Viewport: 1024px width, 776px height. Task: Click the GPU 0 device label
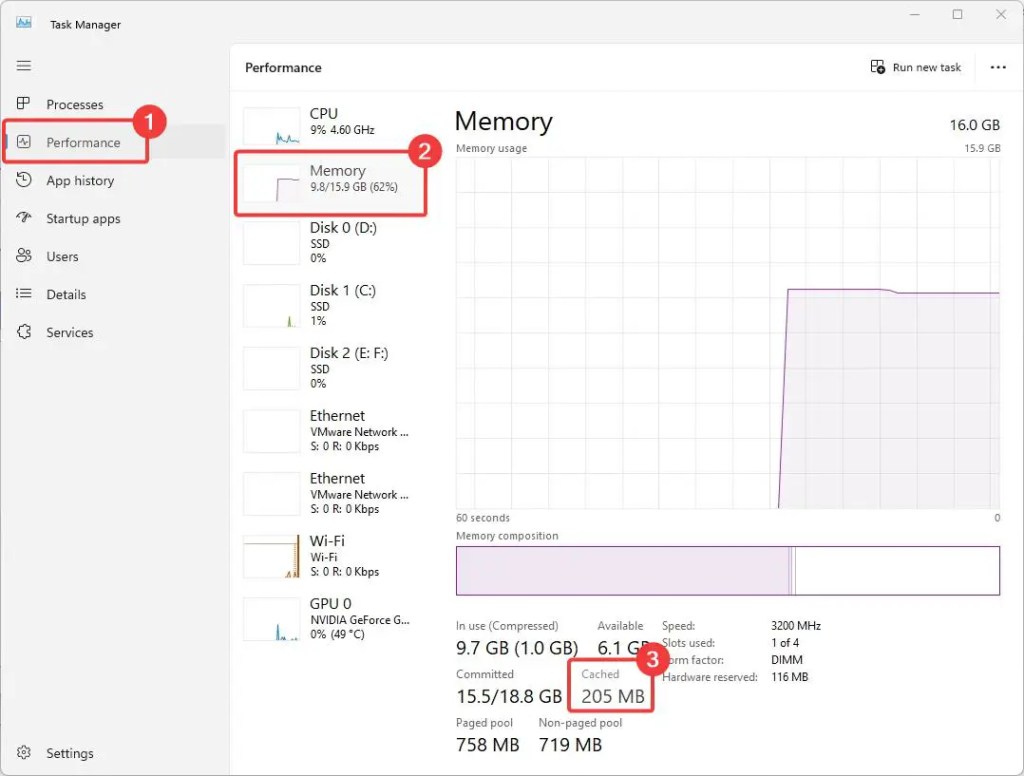point(330,604)
